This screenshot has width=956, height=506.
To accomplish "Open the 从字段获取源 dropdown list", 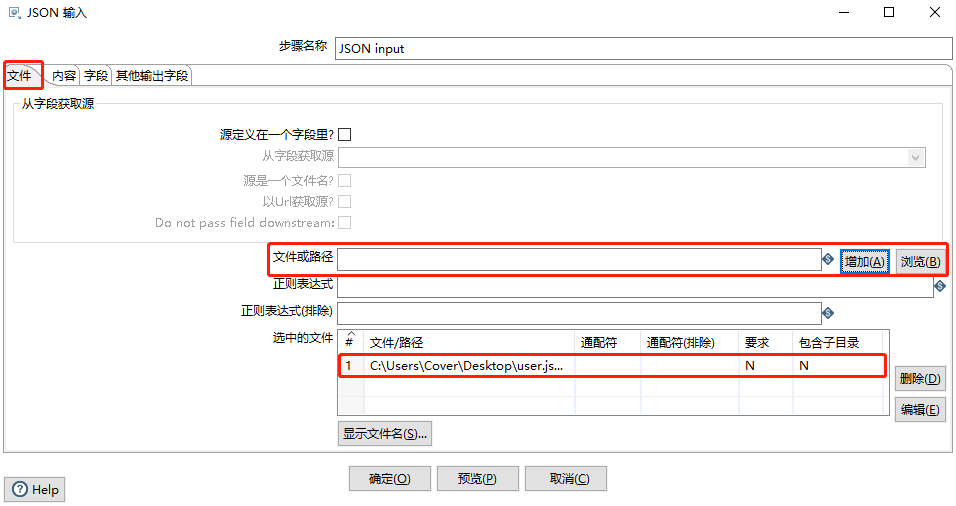I will (x=914, y=157).
